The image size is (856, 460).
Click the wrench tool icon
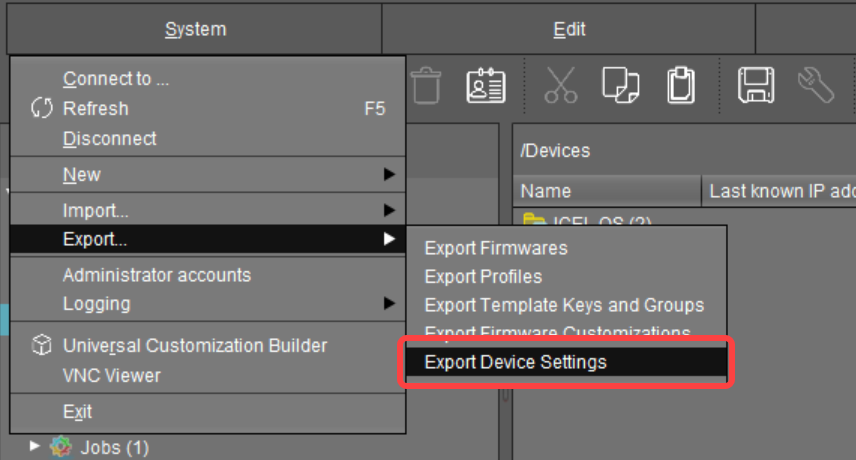tap(815, 85)
